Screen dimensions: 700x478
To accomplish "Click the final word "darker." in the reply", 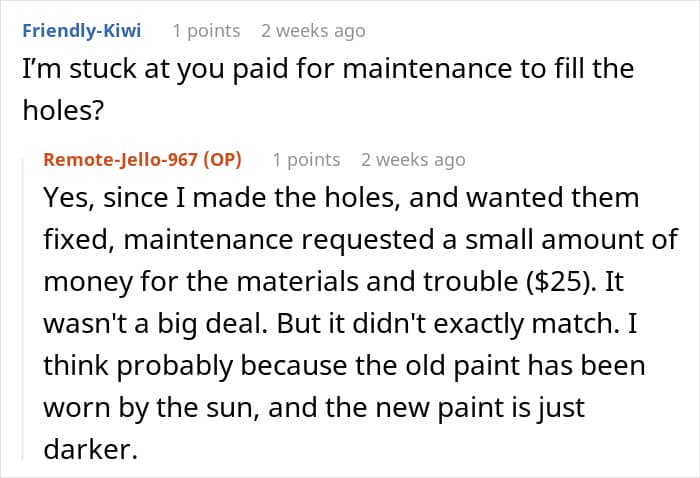I will tap(90, 449).
